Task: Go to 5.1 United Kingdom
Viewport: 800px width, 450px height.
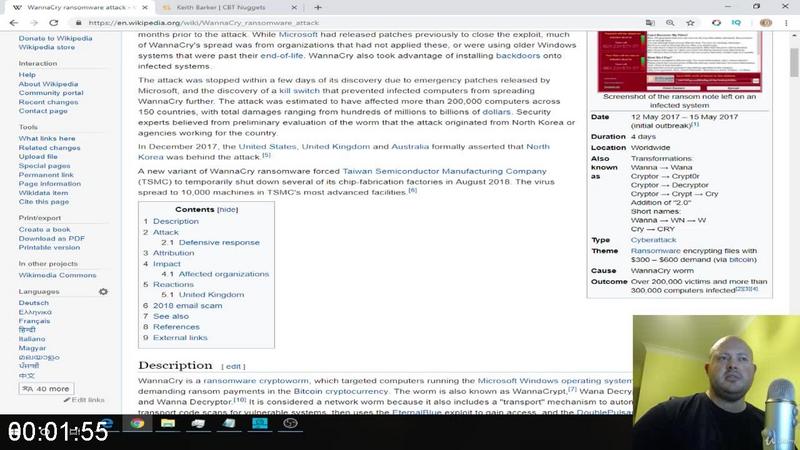Action: tap(211, 295)
